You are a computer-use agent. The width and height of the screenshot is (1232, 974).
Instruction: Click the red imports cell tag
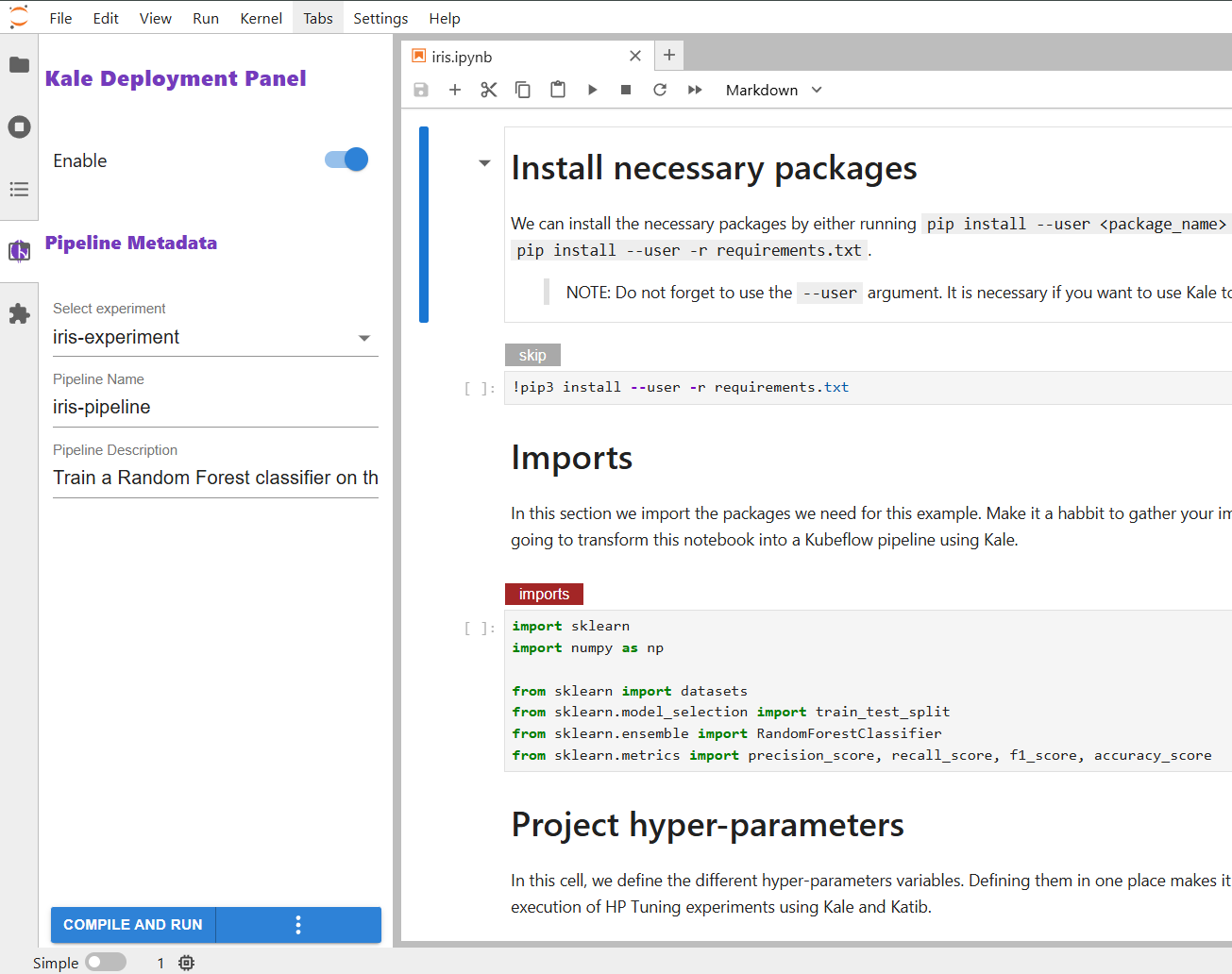(544, 594)
